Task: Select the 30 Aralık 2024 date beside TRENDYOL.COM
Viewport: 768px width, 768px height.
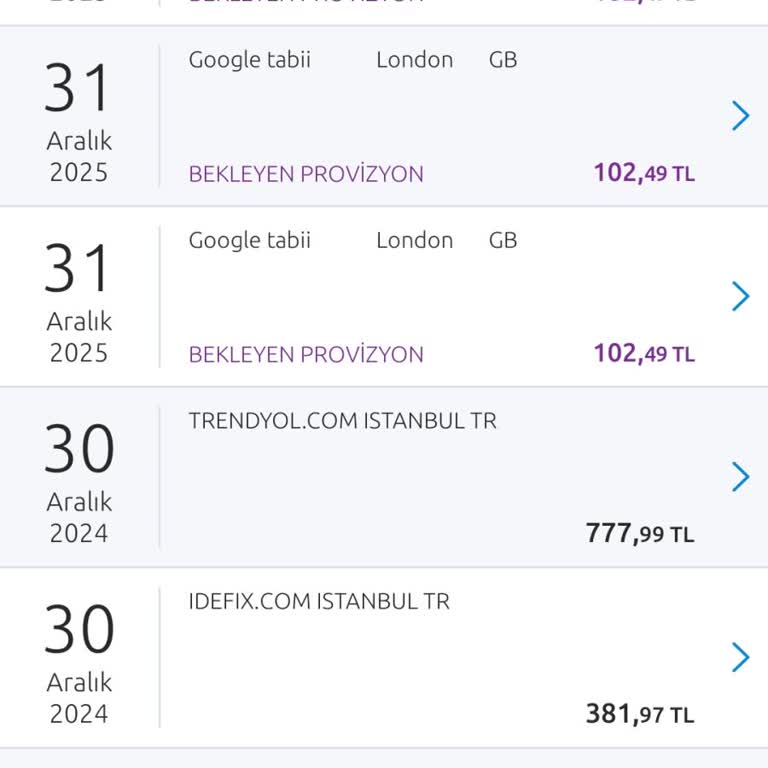Action: 79,484
